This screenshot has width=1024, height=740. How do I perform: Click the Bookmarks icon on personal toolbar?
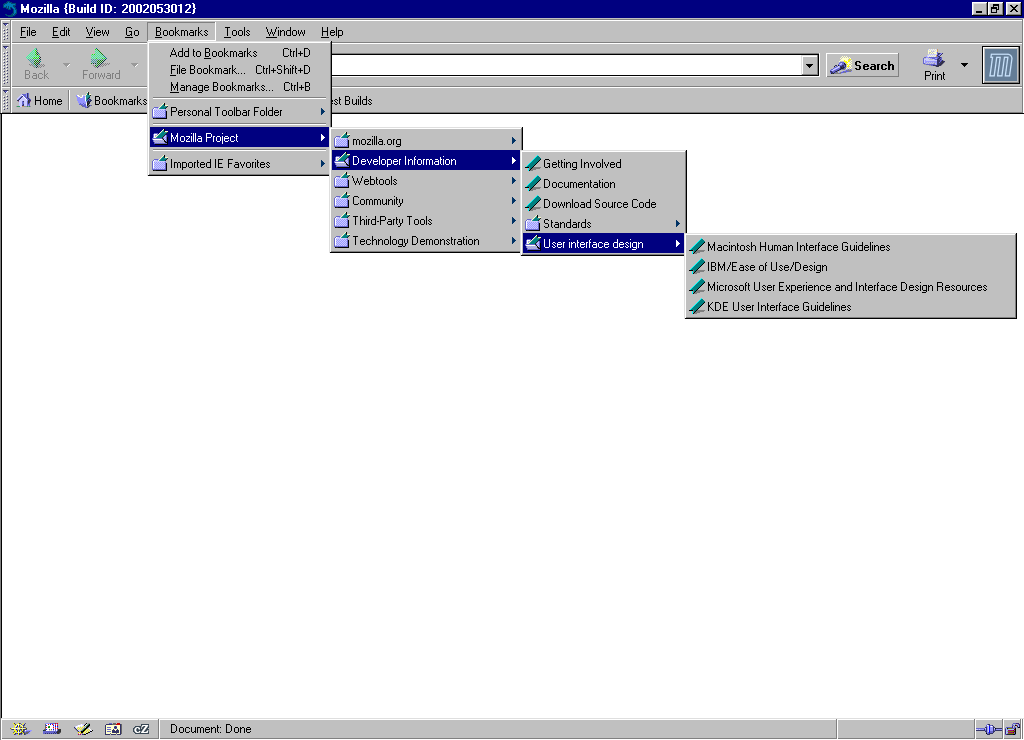84,101
